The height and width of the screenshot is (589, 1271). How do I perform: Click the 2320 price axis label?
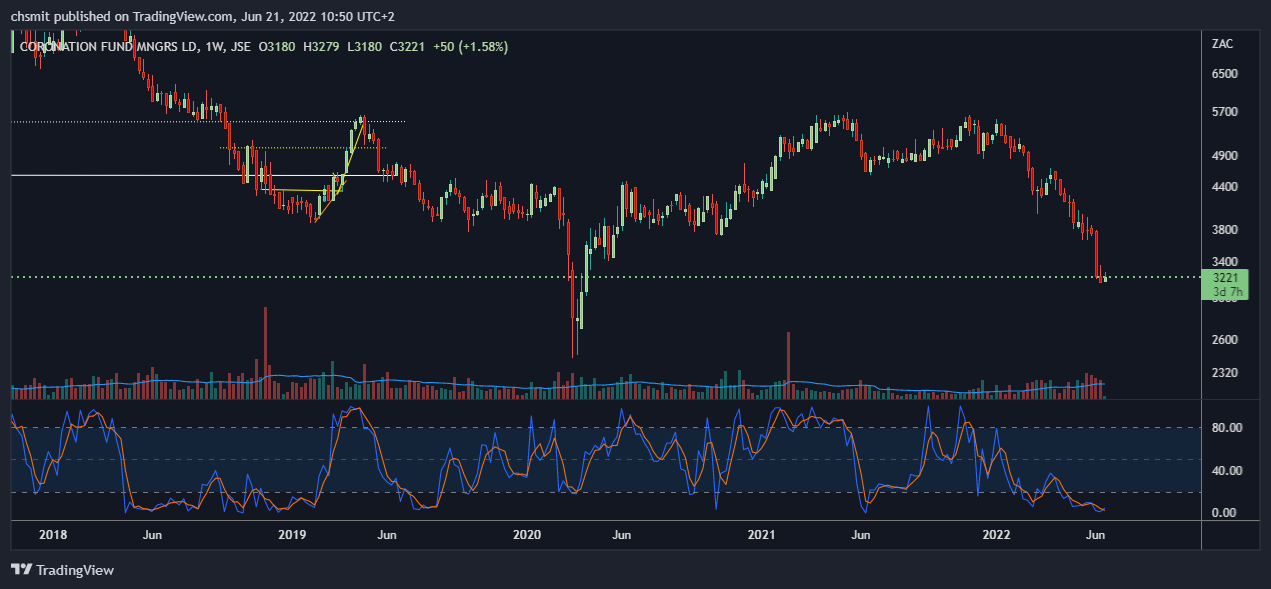pyautogui.click(x=1225, y=373)
